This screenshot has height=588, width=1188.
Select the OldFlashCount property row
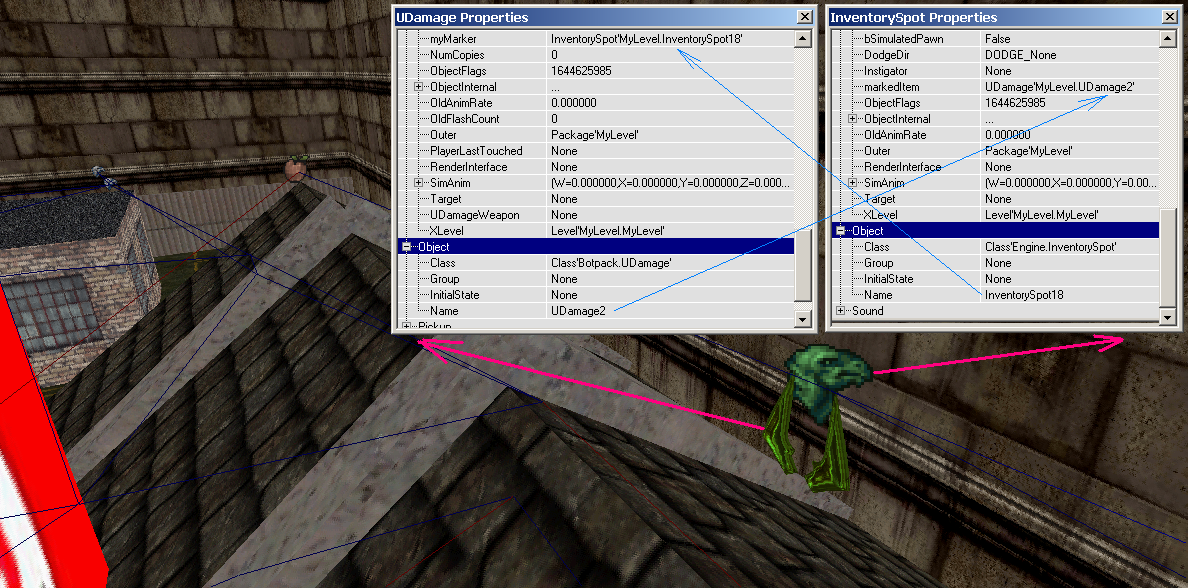[x=596, y=119]
